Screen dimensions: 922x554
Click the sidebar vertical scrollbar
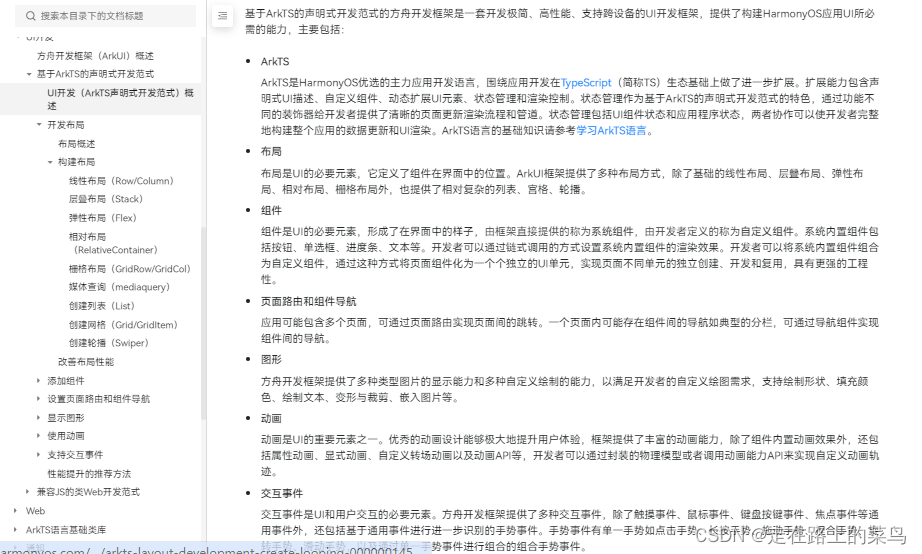203,322
